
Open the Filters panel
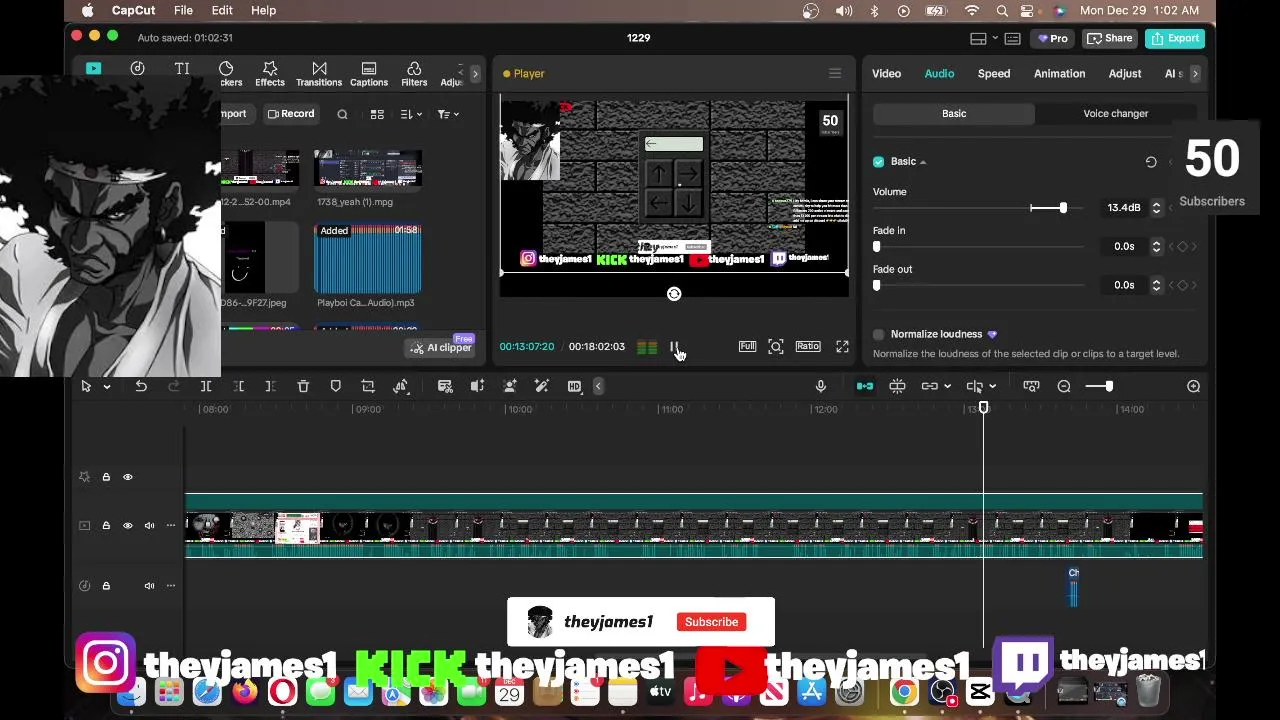click(x=414, y=74)
